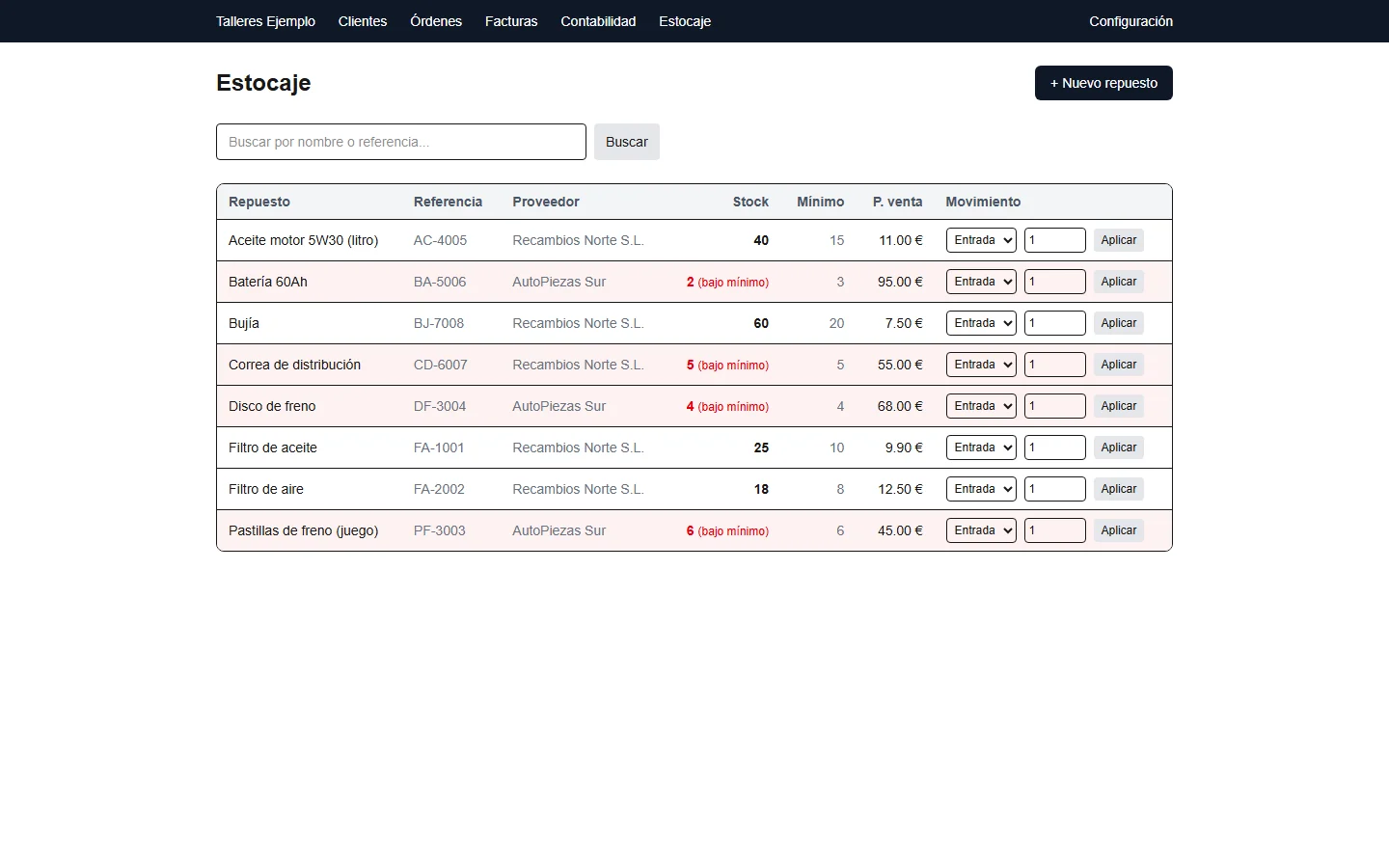Image resolution: width=1389 pixels, height=868 pixels.
Task: Click Aplicar for Batería 60Ah
Action: 1119,282
